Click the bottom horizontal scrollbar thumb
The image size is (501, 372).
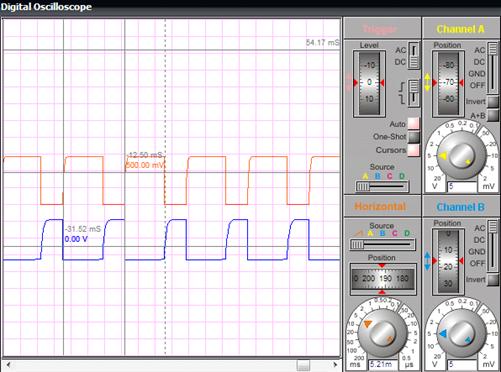coord(303,365)
